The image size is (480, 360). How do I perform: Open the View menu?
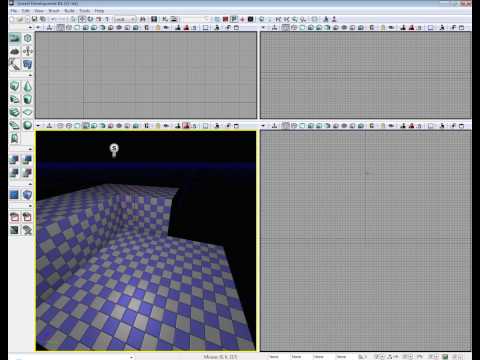coord(39,11)
